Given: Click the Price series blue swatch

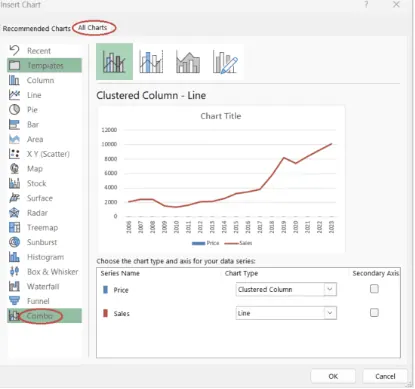Looking at the screenshot, I should pos(106,290).
